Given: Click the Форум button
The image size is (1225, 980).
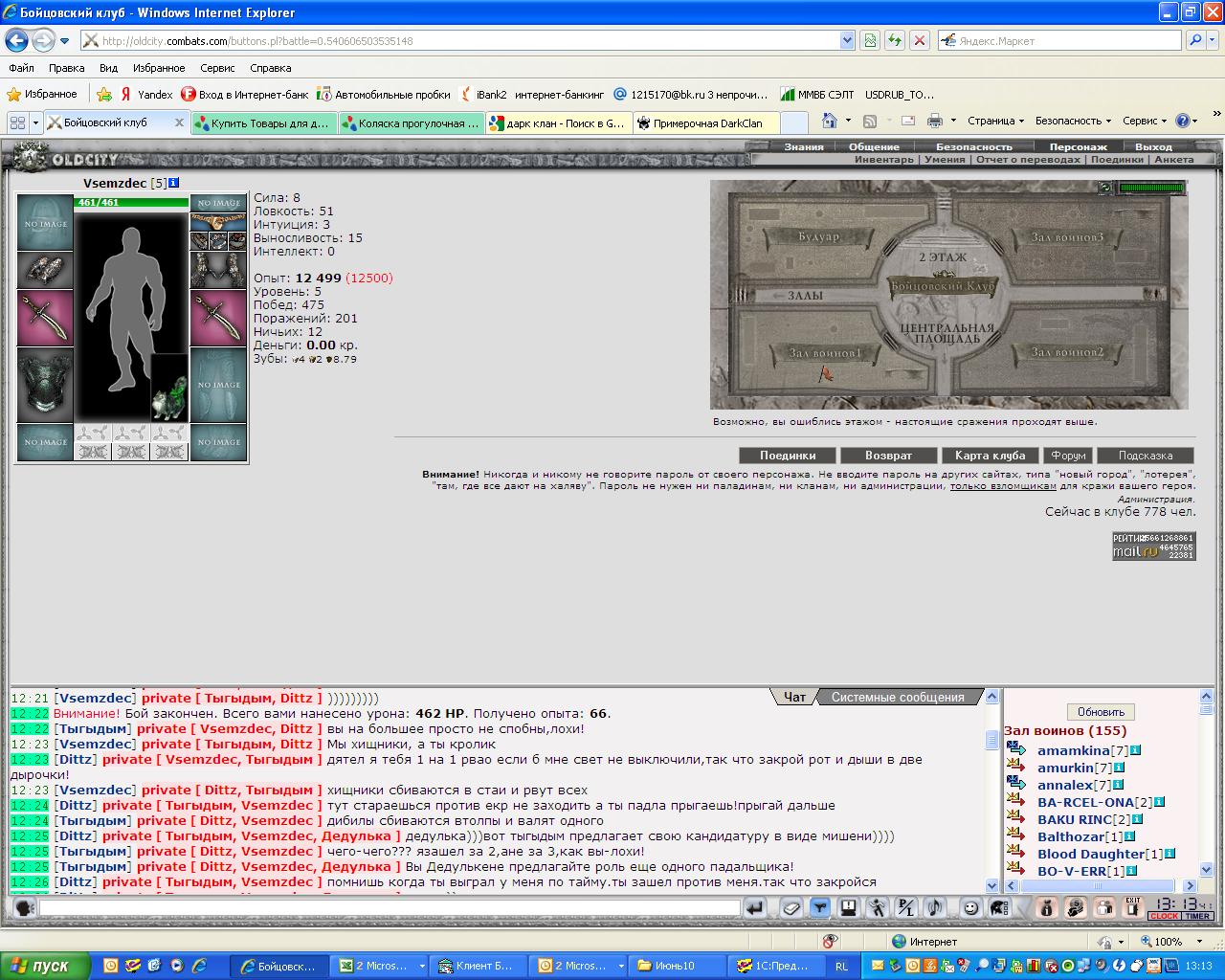Looking at the screenshot, I should [1068, 456].
